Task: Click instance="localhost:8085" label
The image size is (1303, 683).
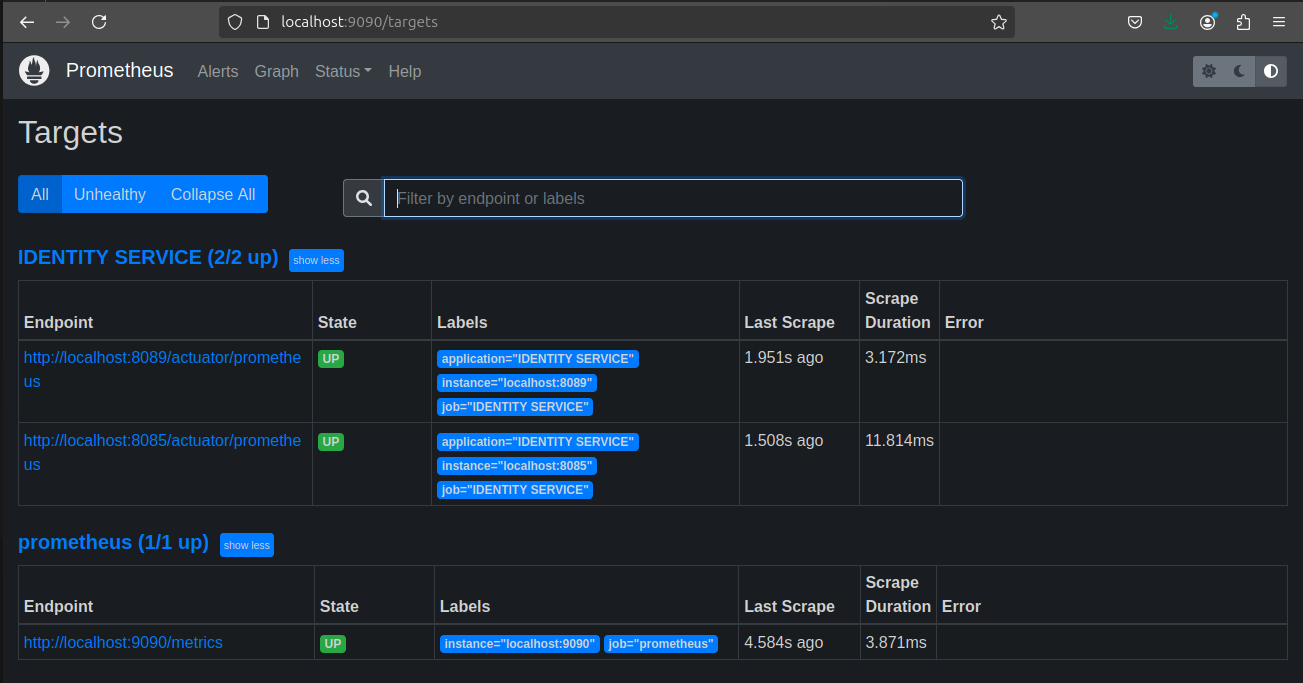Action: 517,466
